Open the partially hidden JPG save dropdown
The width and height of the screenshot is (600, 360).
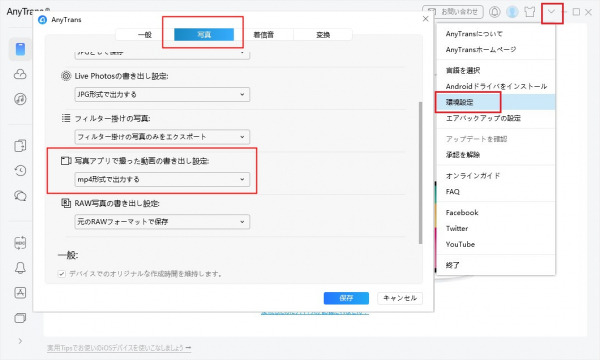(x=162, y=54)
